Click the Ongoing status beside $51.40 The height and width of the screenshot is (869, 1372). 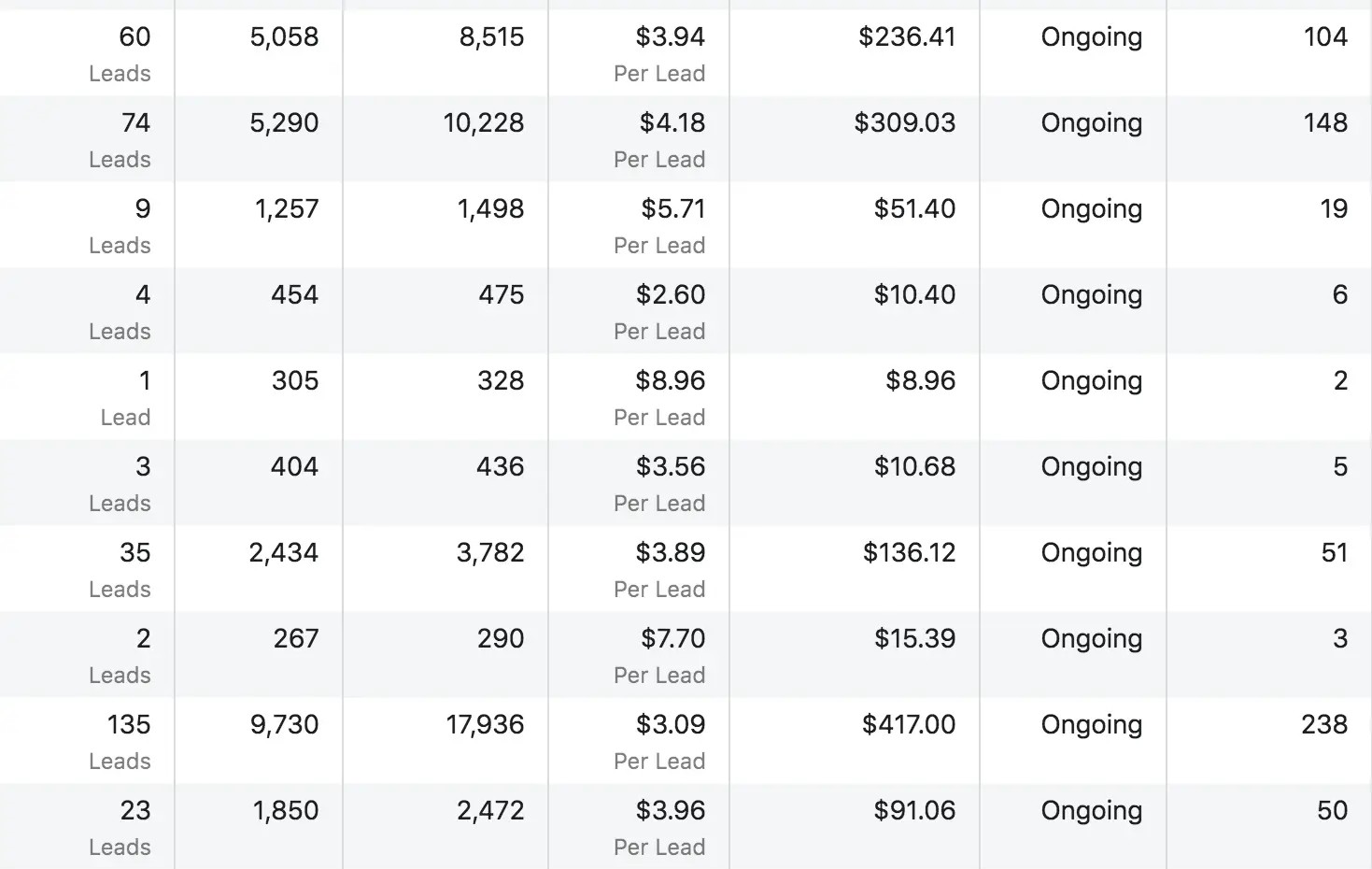point(1091,209)
